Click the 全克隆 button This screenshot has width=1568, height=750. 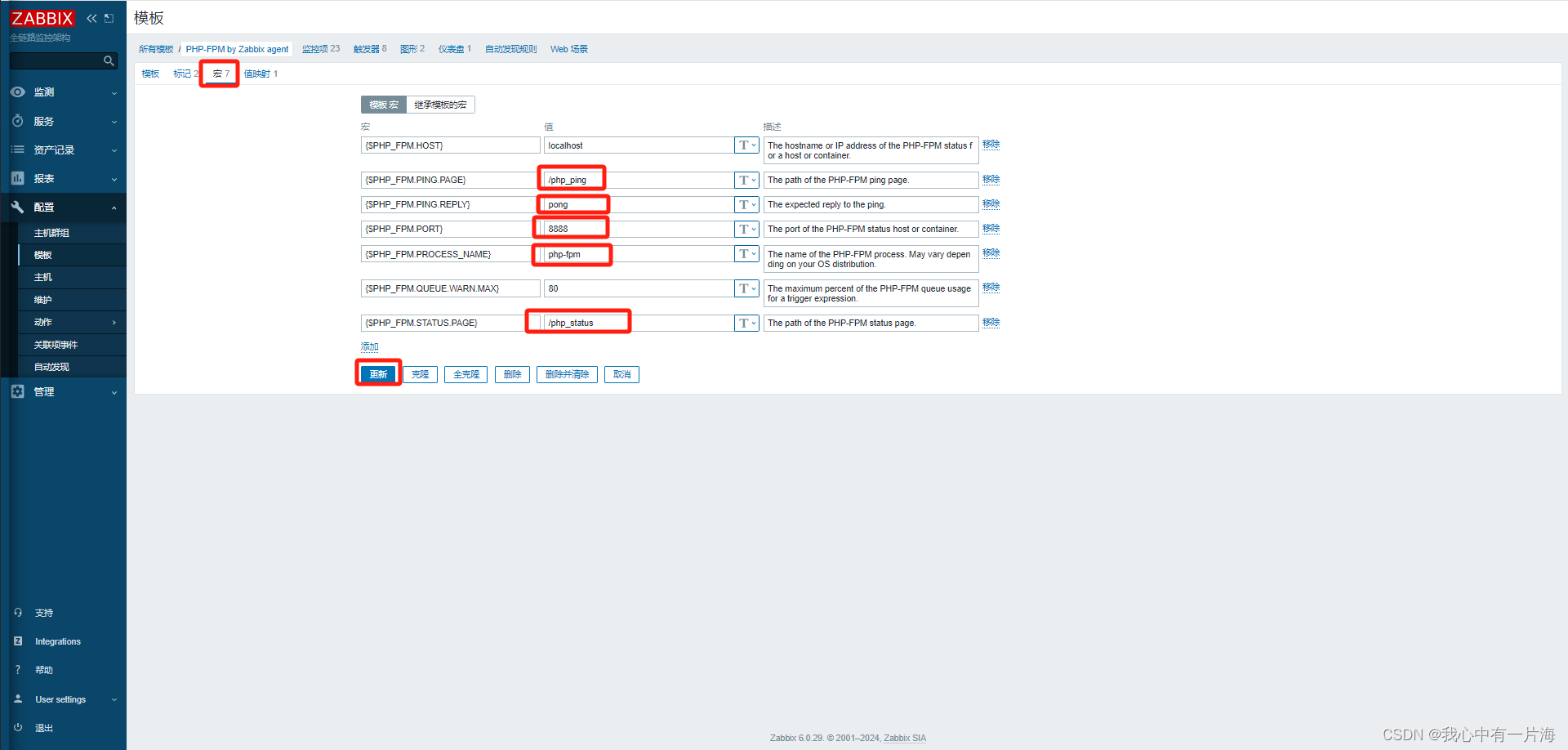point(466,374)
